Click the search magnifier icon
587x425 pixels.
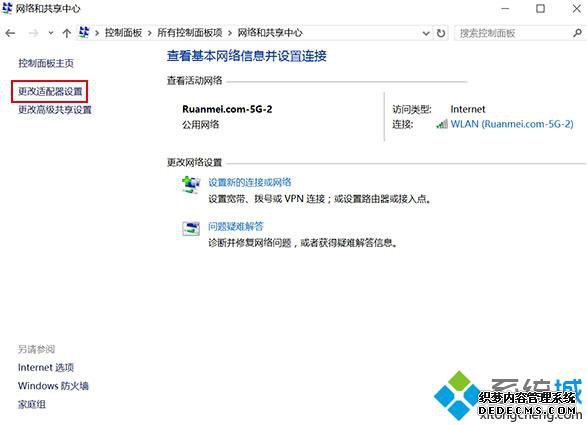coord(577,33)
